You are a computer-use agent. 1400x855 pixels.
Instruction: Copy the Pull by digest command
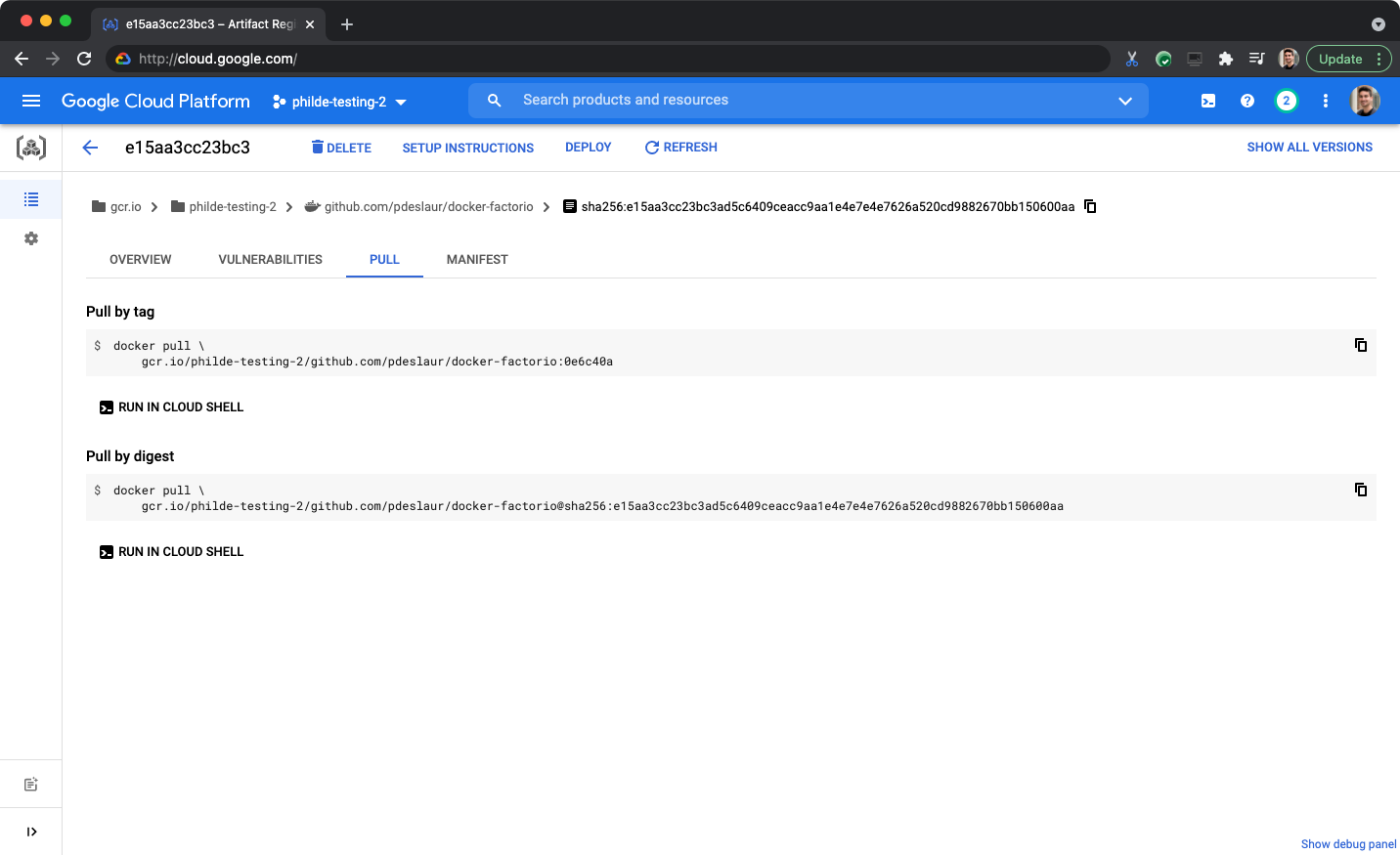coord(1361,490)
